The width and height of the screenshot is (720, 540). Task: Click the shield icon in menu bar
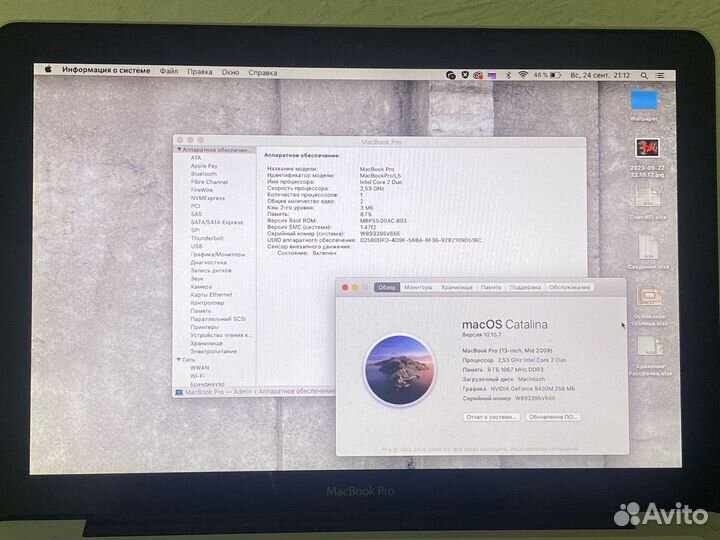[465, 75]
